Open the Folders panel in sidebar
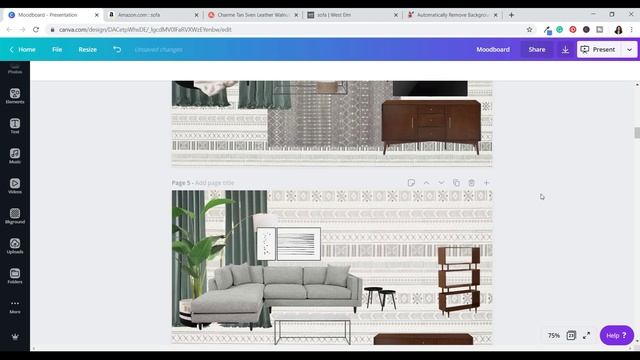640x360 pixels. (x=15, y=276)
